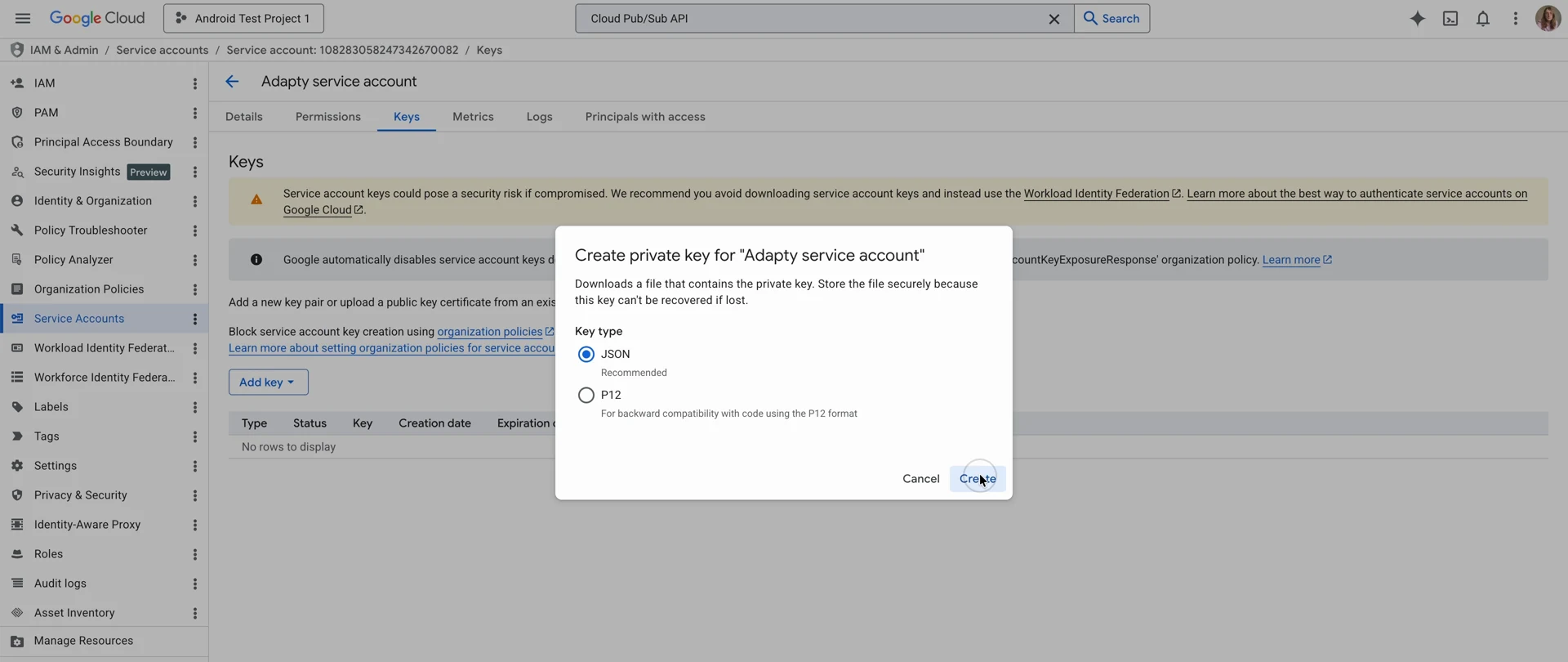
Task: Click the Google Cloud logo
Action: (x=97, y=18)
